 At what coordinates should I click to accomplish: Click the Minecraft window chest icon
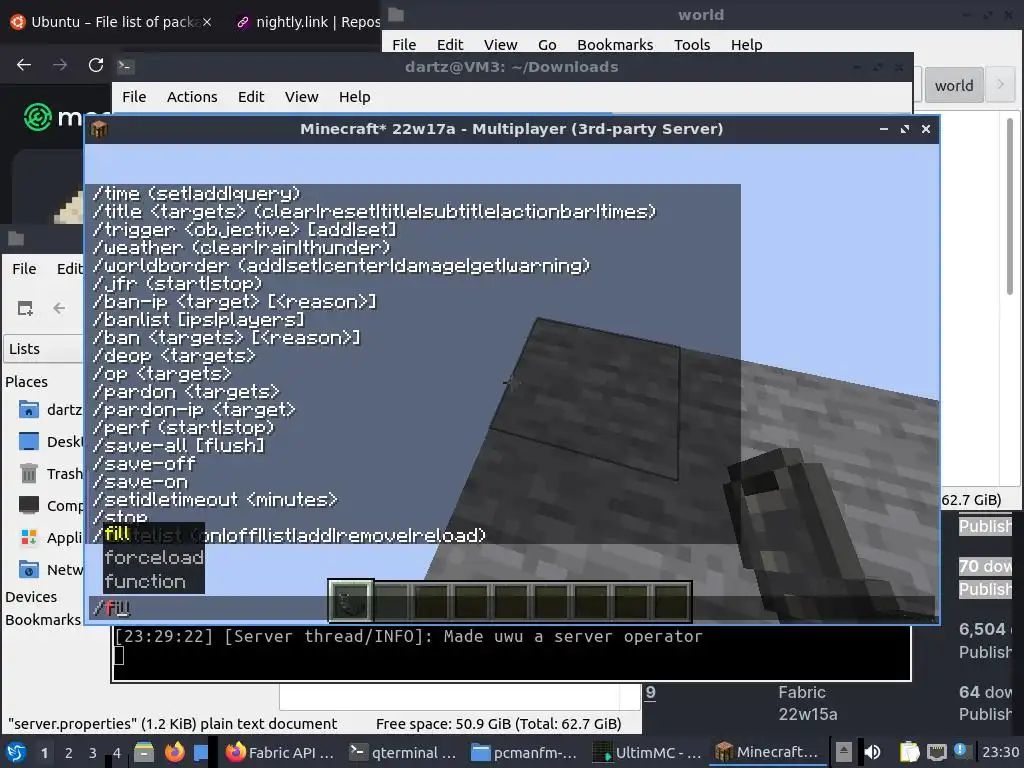point(99,129)
